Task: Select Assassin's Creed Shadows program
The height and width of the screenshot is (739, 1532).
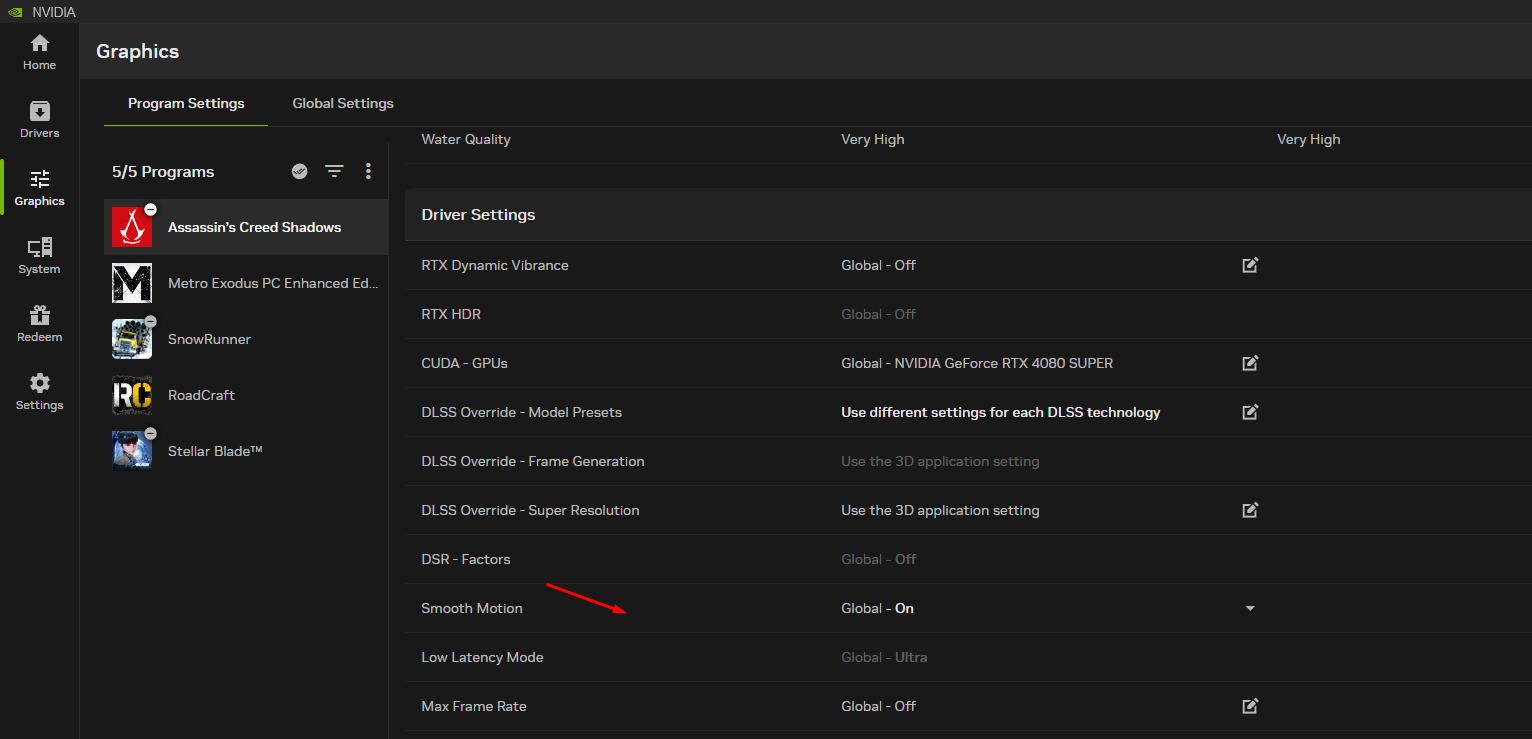Action: [x=246, y=227]
